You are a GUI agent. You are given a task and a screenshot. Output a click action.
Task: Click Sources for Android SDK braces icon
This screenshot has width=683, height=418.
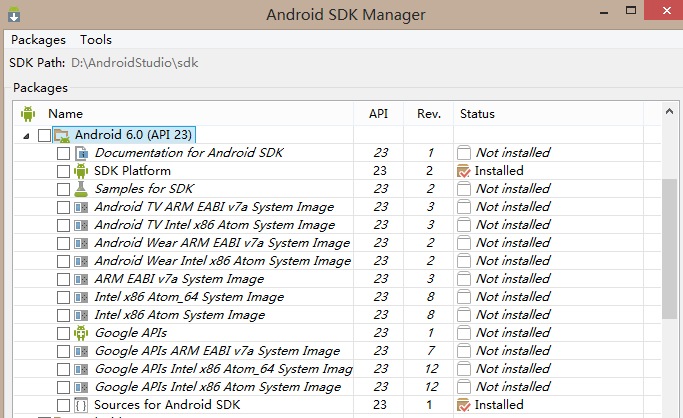pyautogui.click(x=81, y=405)
